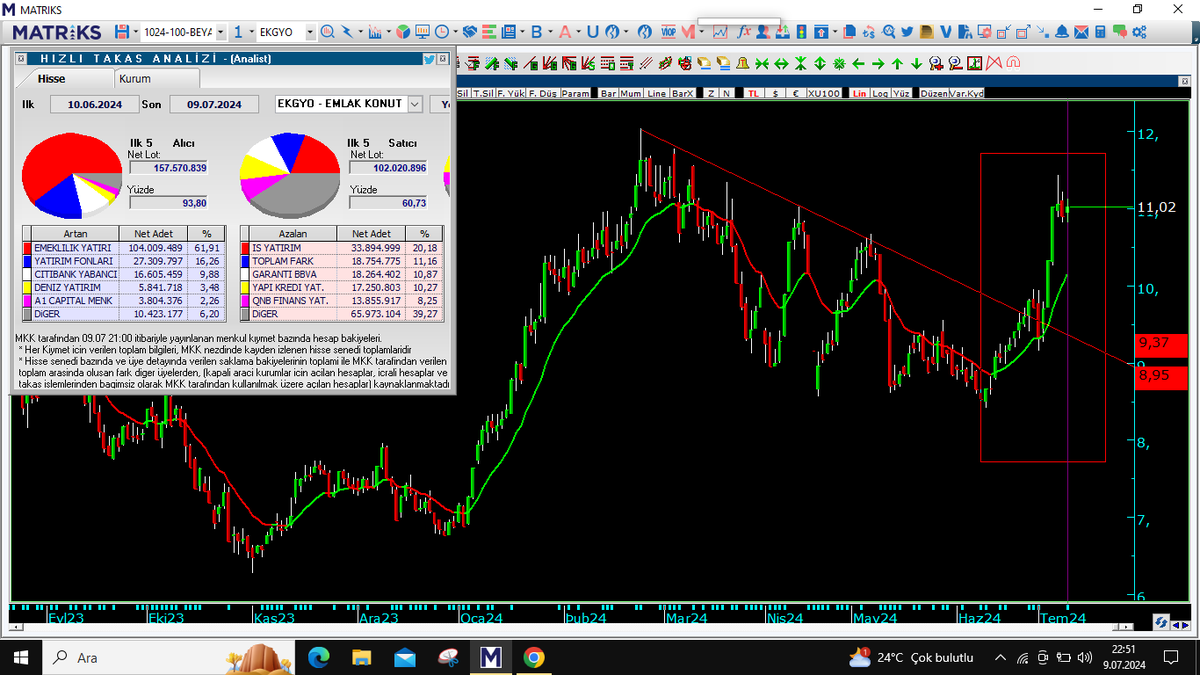
Task: Click the green right arrow icon
Action: pyautogui.click(x=878, y=64)
